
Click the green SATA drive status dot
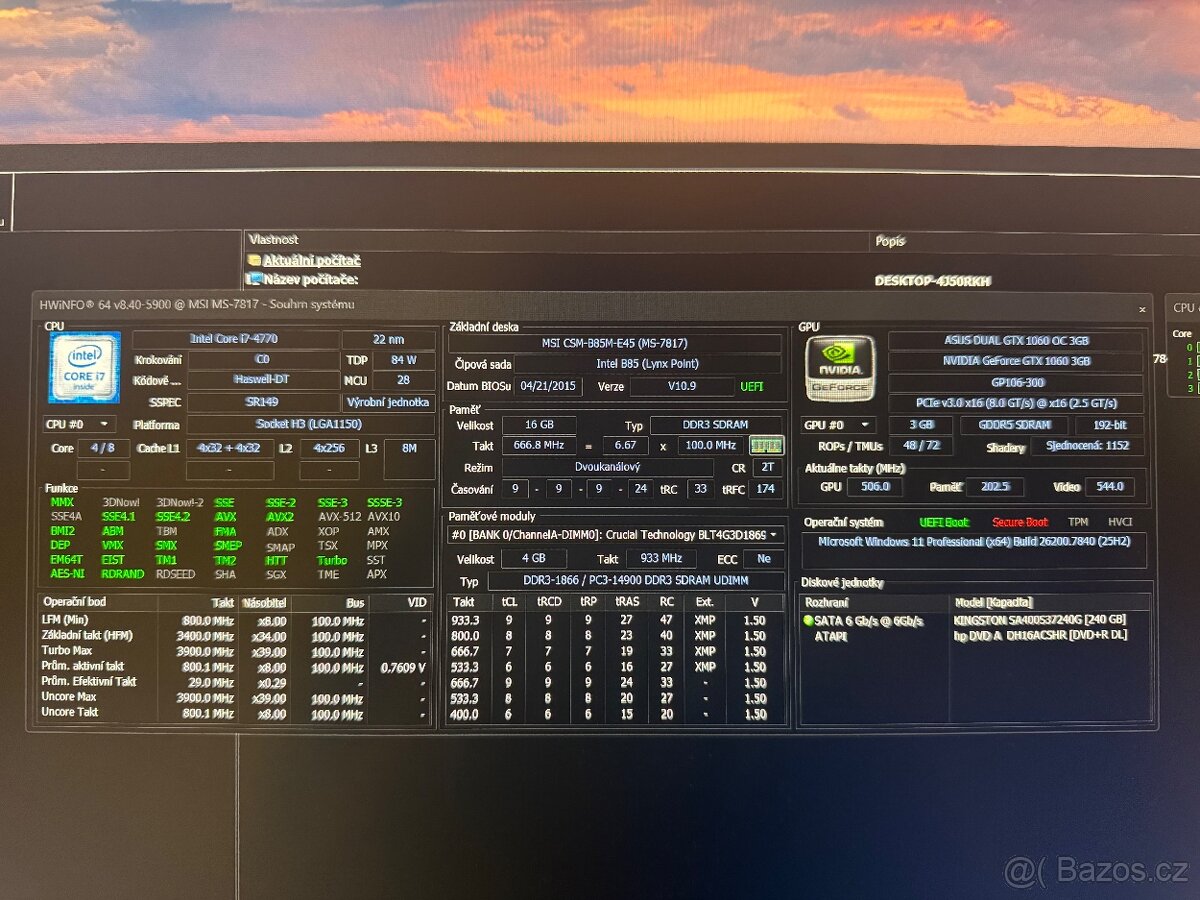[x=808, y=621]
